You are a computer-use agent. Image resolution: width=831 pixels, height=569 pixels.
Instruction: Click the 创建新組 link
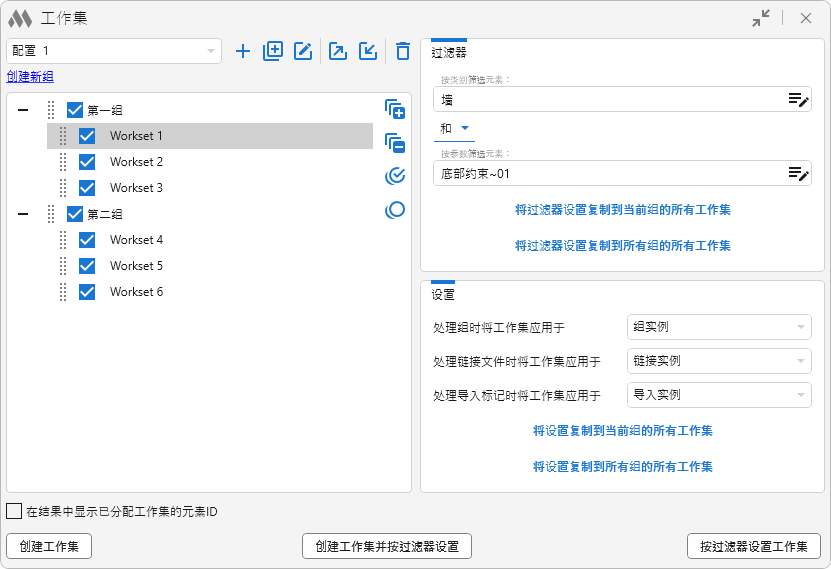(x=30, y=77)
